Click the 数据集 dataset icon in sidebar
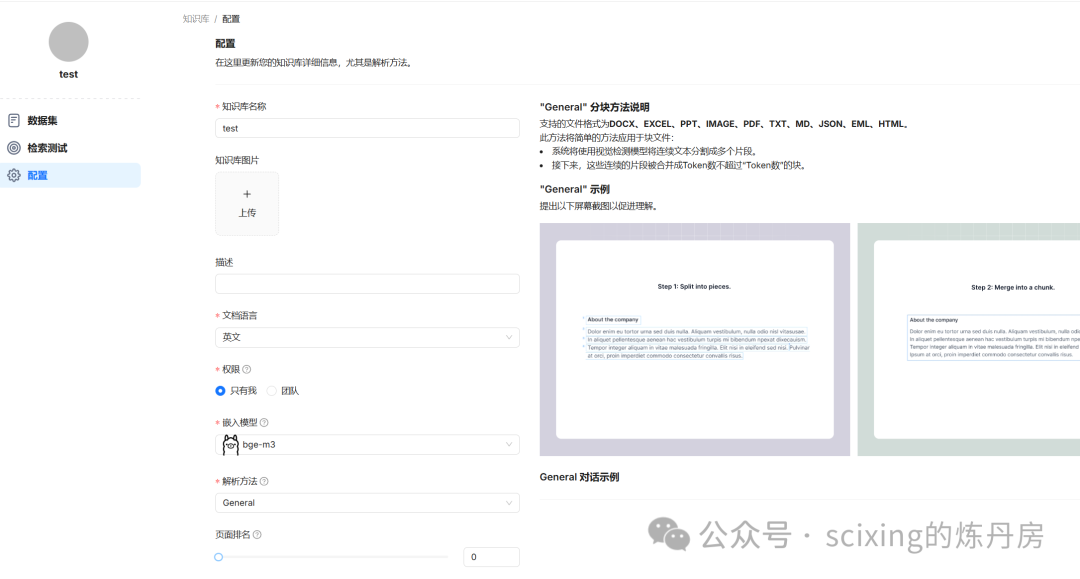1080x579 pixels. (14, 120)
